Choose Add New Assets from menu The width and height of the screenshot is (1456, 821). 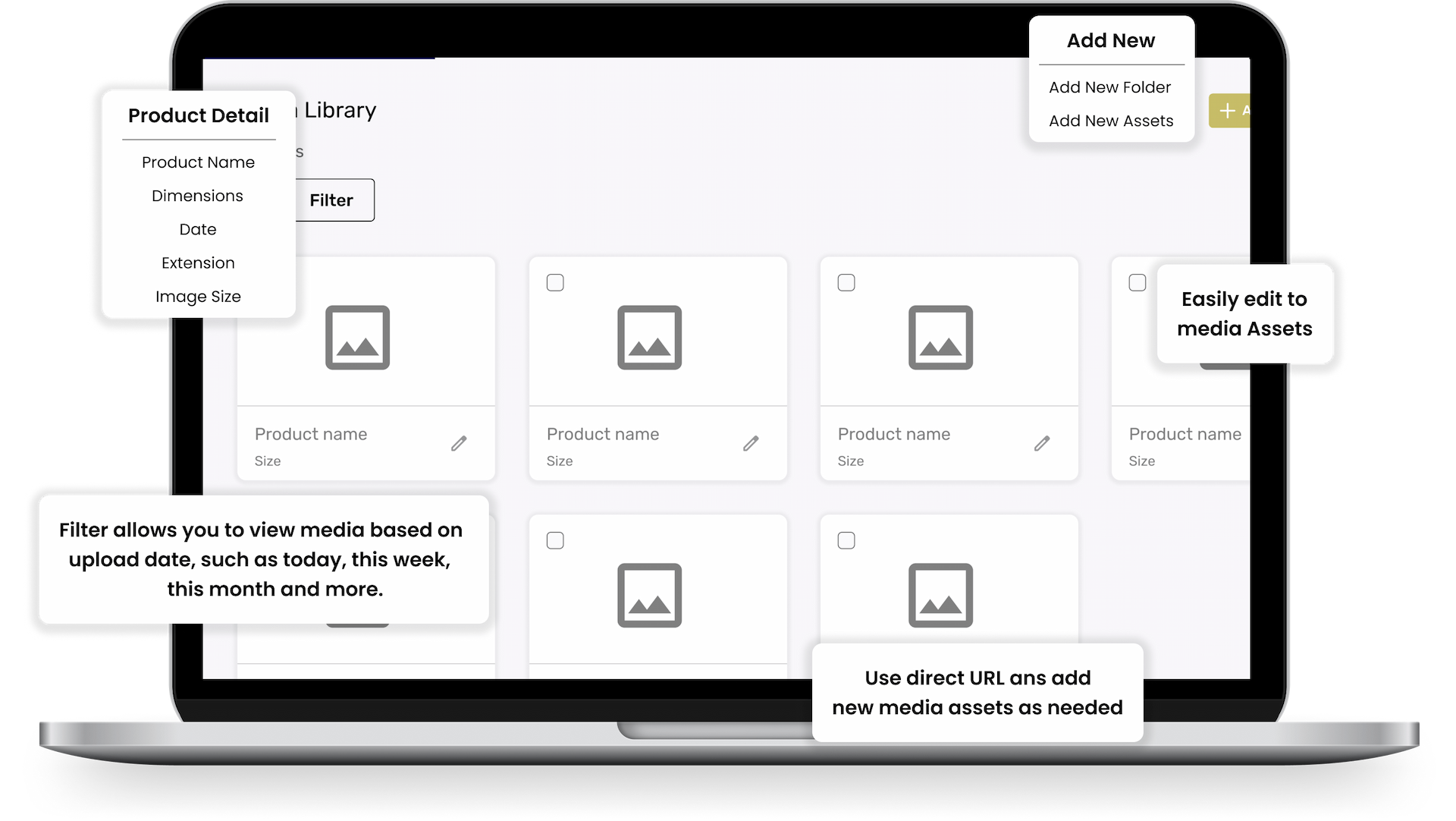(x=1110, y=121)
